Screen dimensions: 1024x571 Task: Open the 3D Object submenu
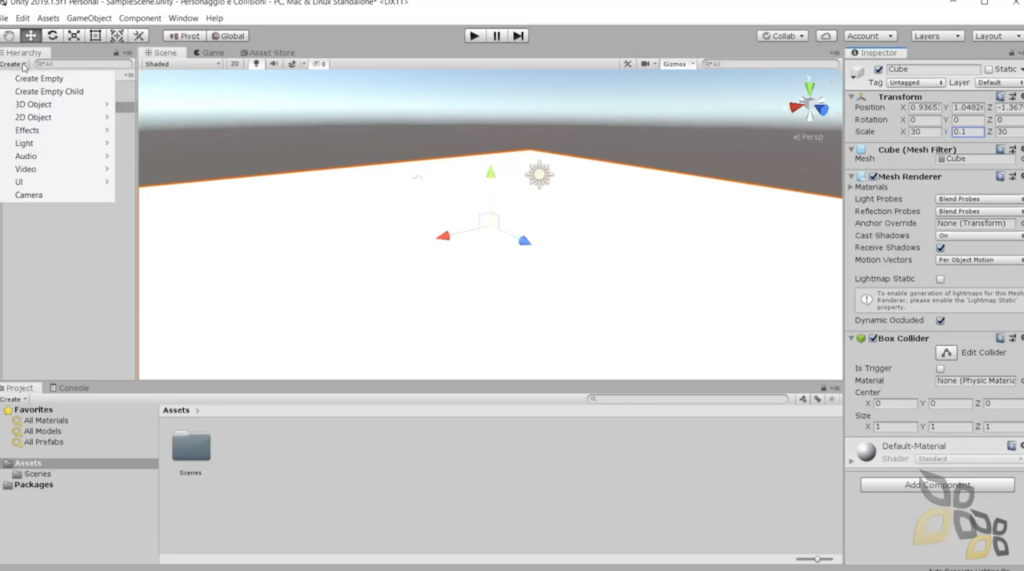(57, 105)
